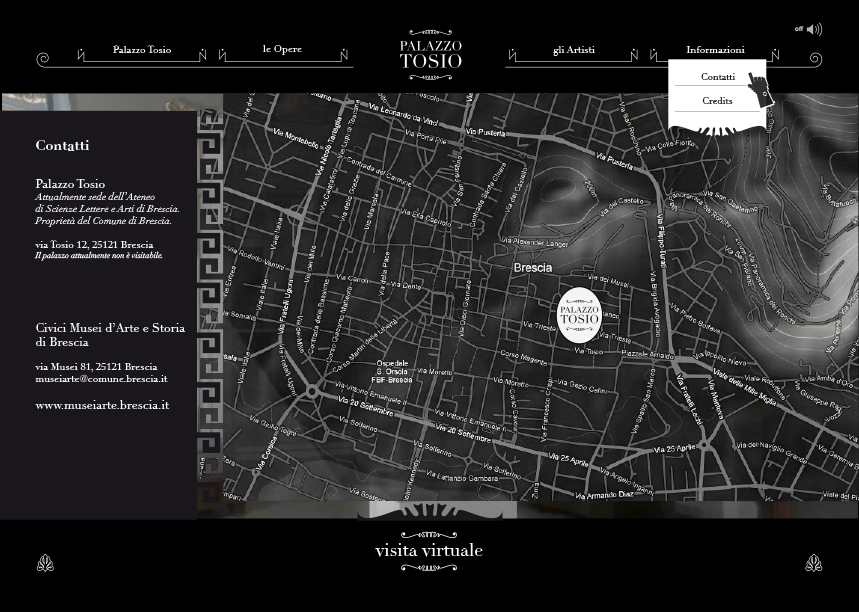859x612 pixels.
Task: Click the Corso Magenta map label
Action: click(524, 358)
